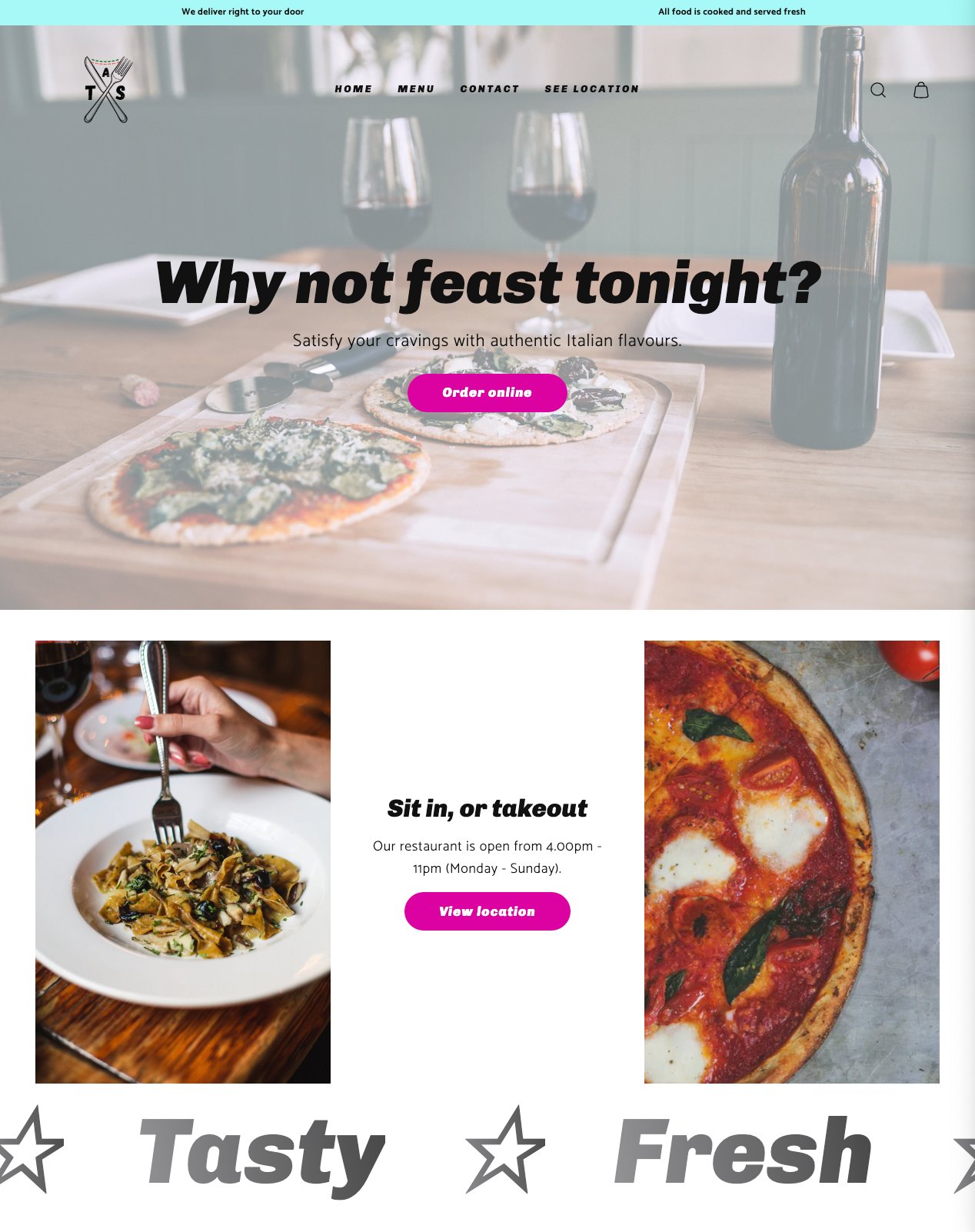
Task: Open the pasta plate photo
Action: tap(183, 862)
